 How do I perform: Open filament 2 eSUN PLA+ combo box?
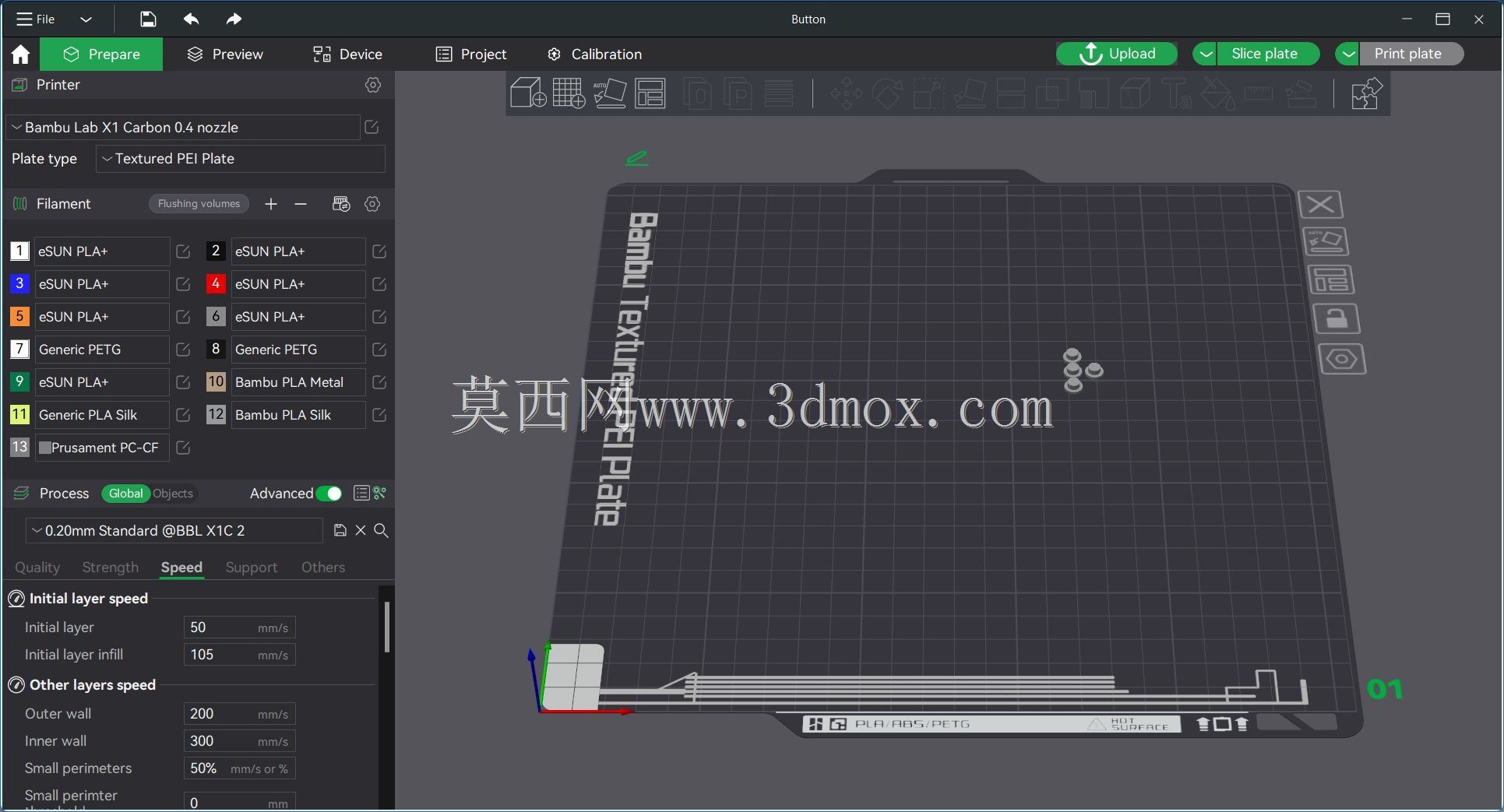[x=298, y=251]
